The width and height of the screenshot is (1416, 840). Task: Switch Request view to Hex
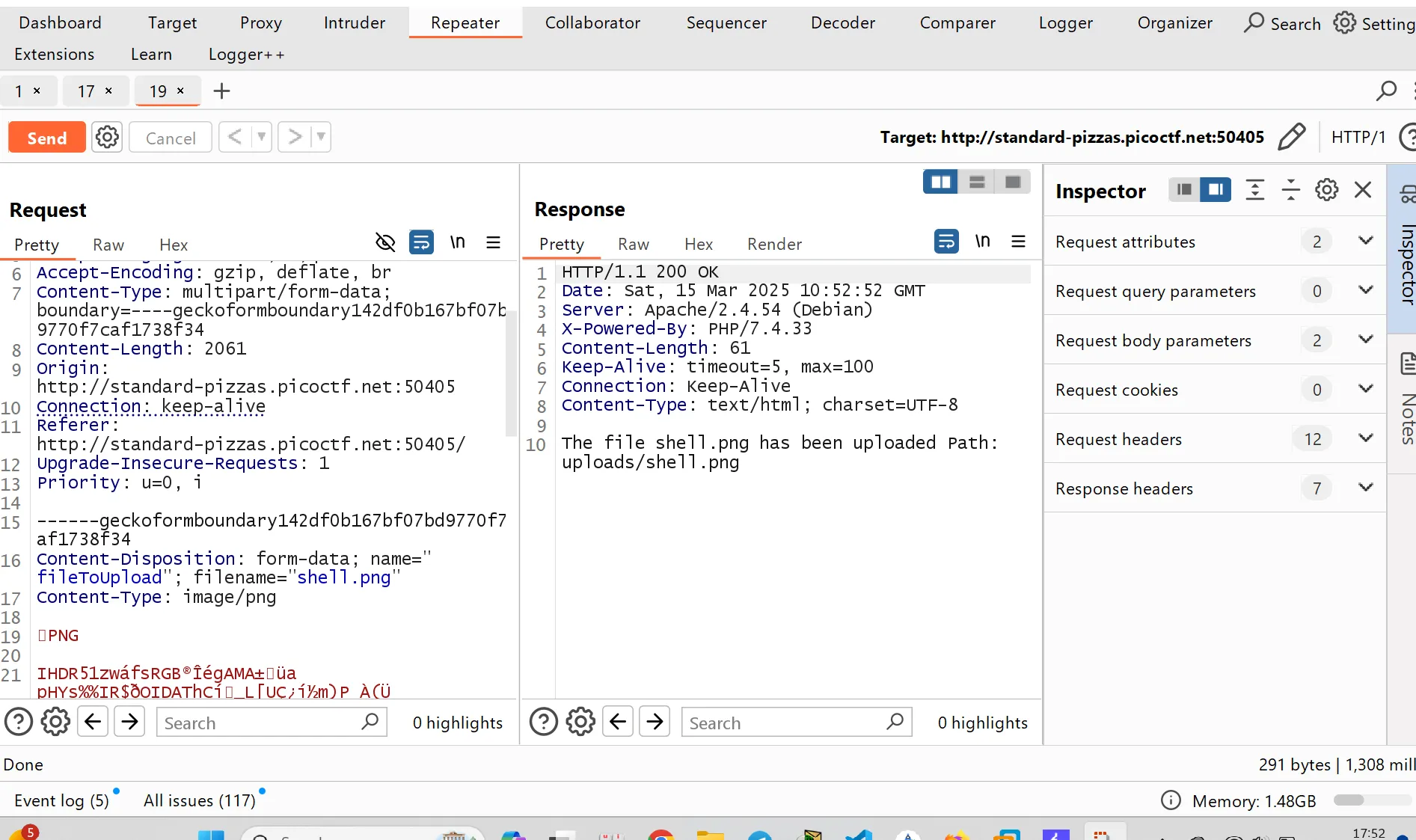[174, 245]
